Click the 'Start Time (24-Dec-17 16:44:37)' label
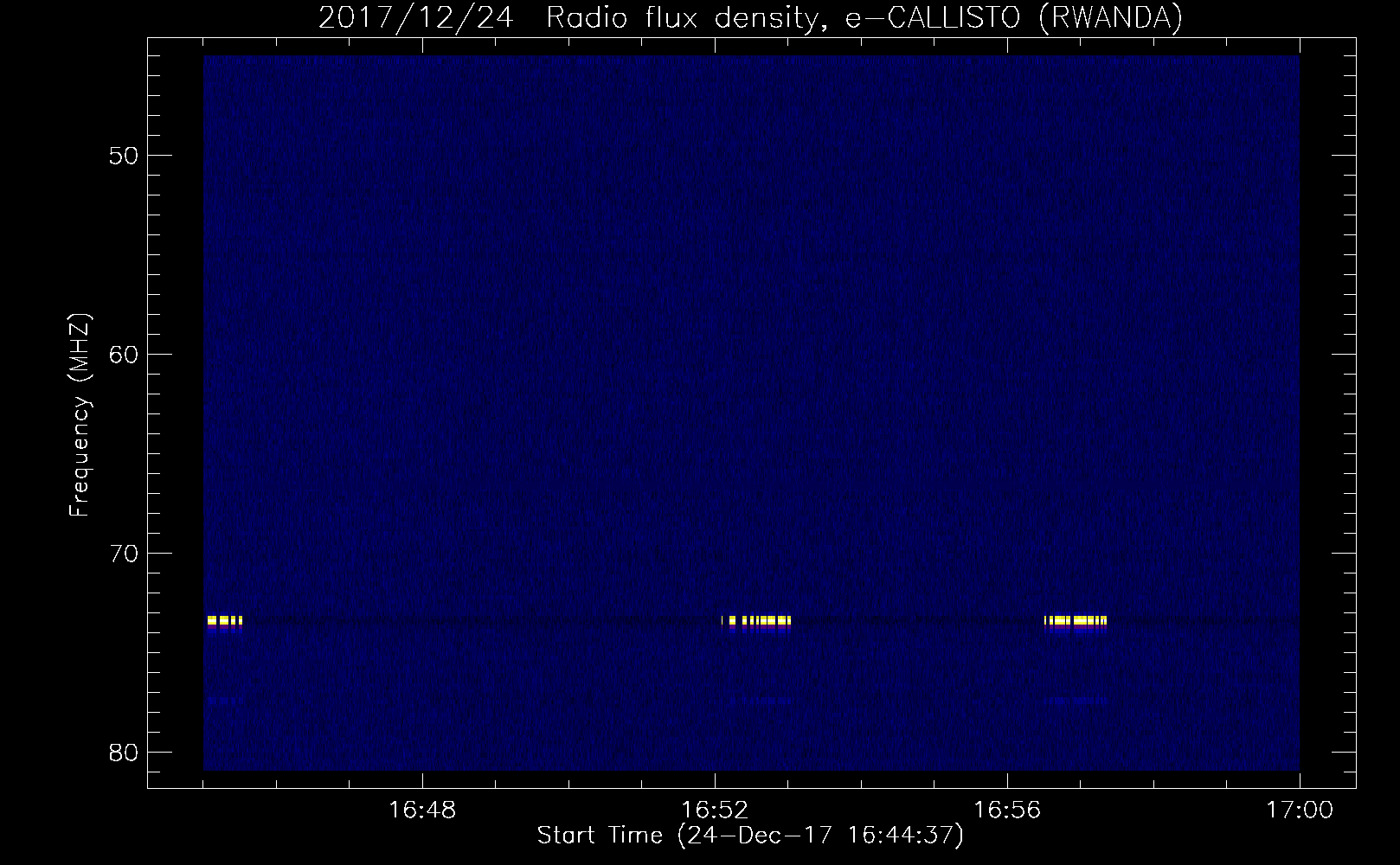Image resolution: width=1400 pixels, height=865 pixels. point(750,836)
